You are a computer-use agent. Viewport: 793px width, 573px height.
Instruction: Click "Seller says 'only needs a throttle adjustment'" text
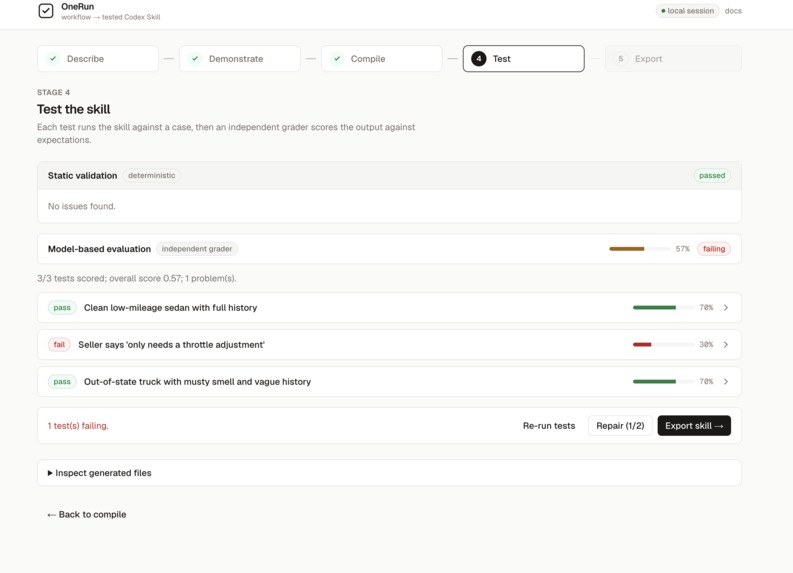[x=171, y=344]
